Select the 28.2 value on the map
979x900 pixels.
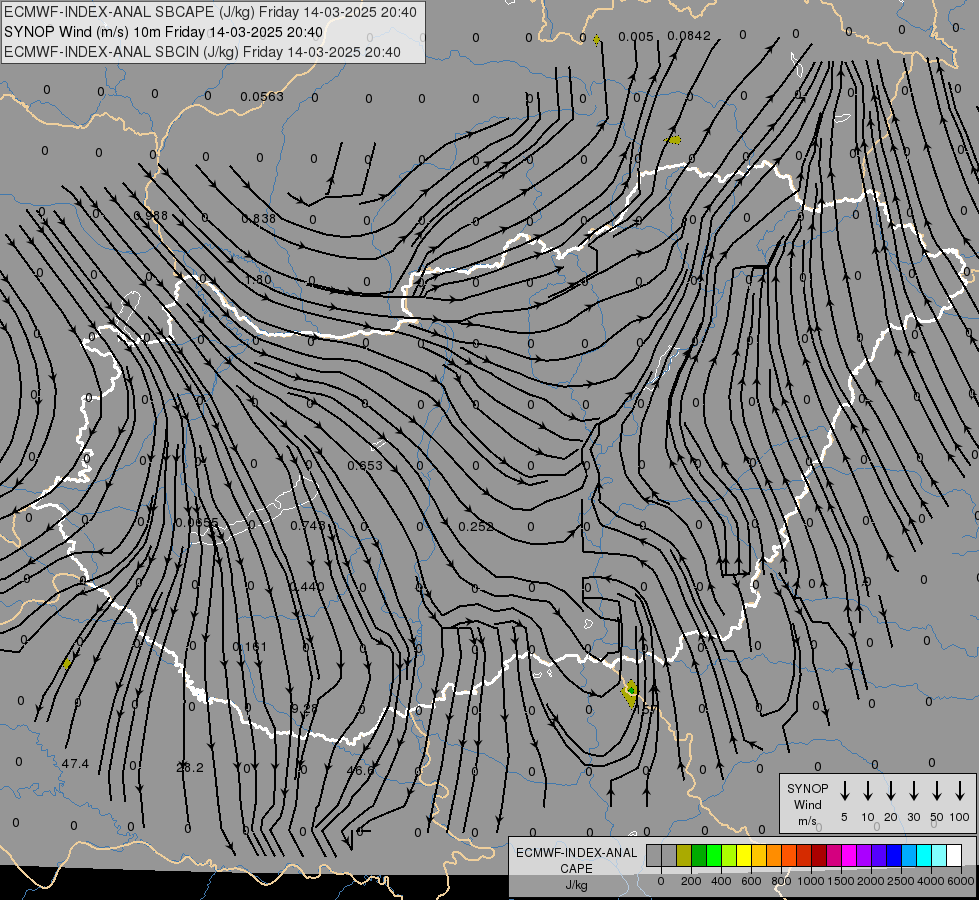(x=190, y=767)
